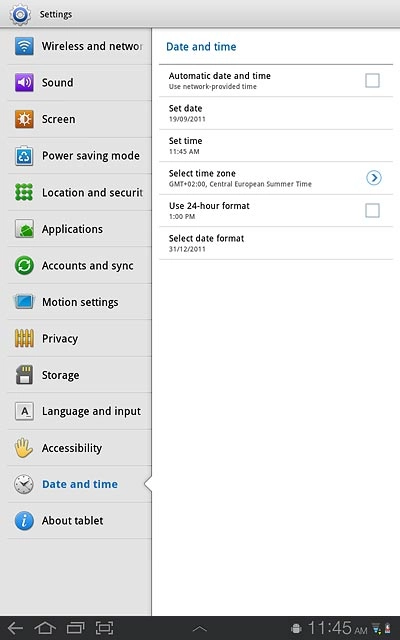The height and width of the screenshot is (640, 400).
Task: Open Storage using the SD card icon
Action: (24, 375)
